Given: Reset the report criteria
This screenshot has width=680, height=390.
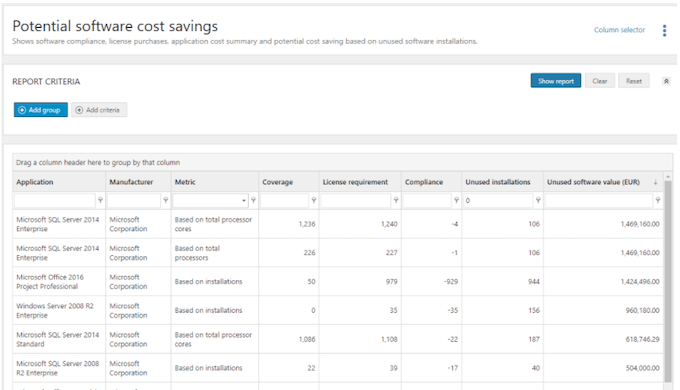Looking at the screenshot, I should pyautogui.click(x=634, y=81).
